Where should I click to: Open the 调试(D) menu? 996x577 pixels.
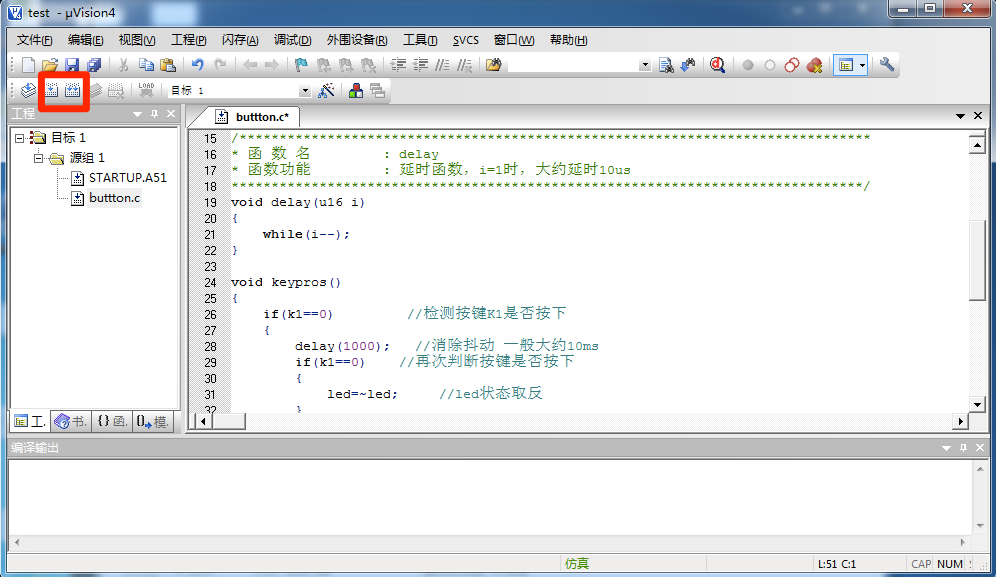[x=291, y=40]
